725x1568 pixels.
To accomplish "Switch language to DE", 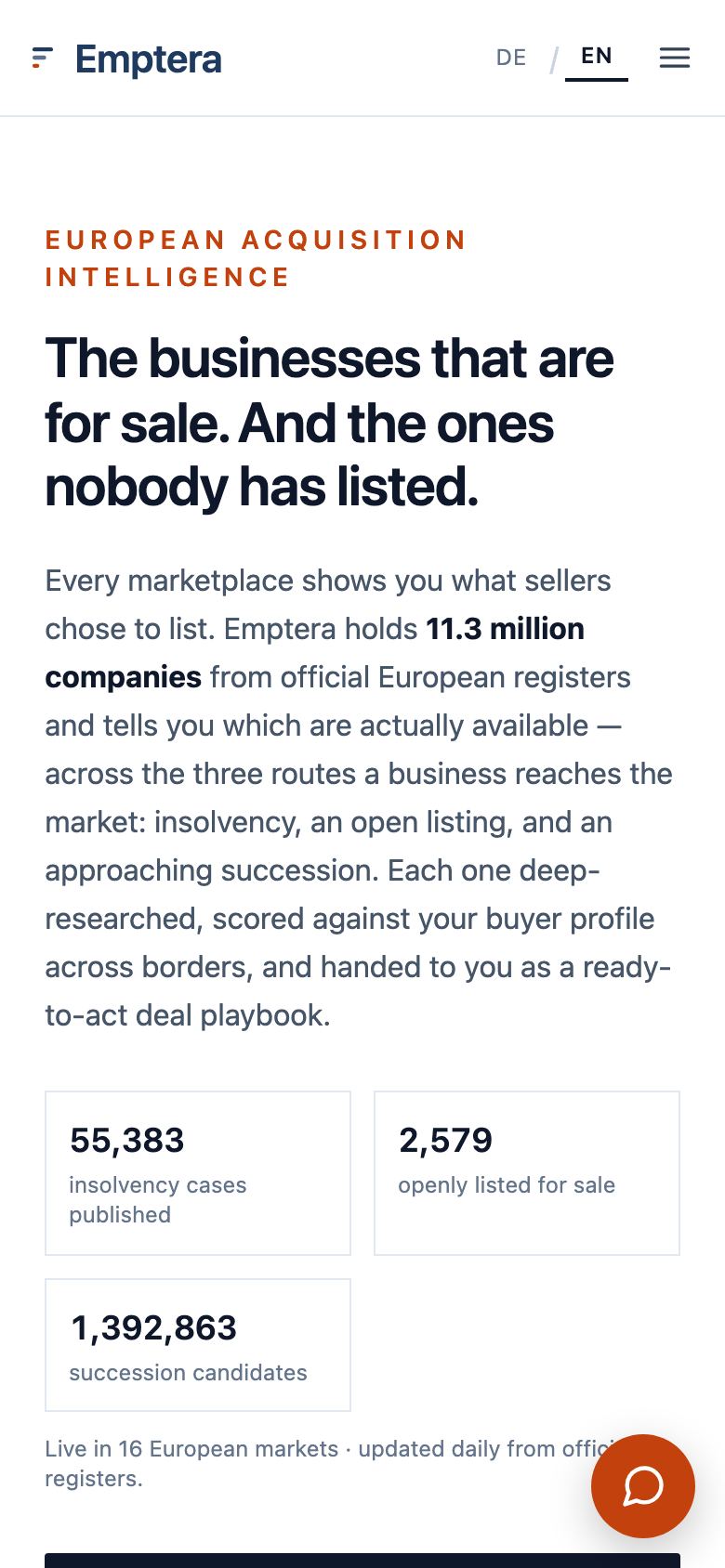I will (511, 58).
